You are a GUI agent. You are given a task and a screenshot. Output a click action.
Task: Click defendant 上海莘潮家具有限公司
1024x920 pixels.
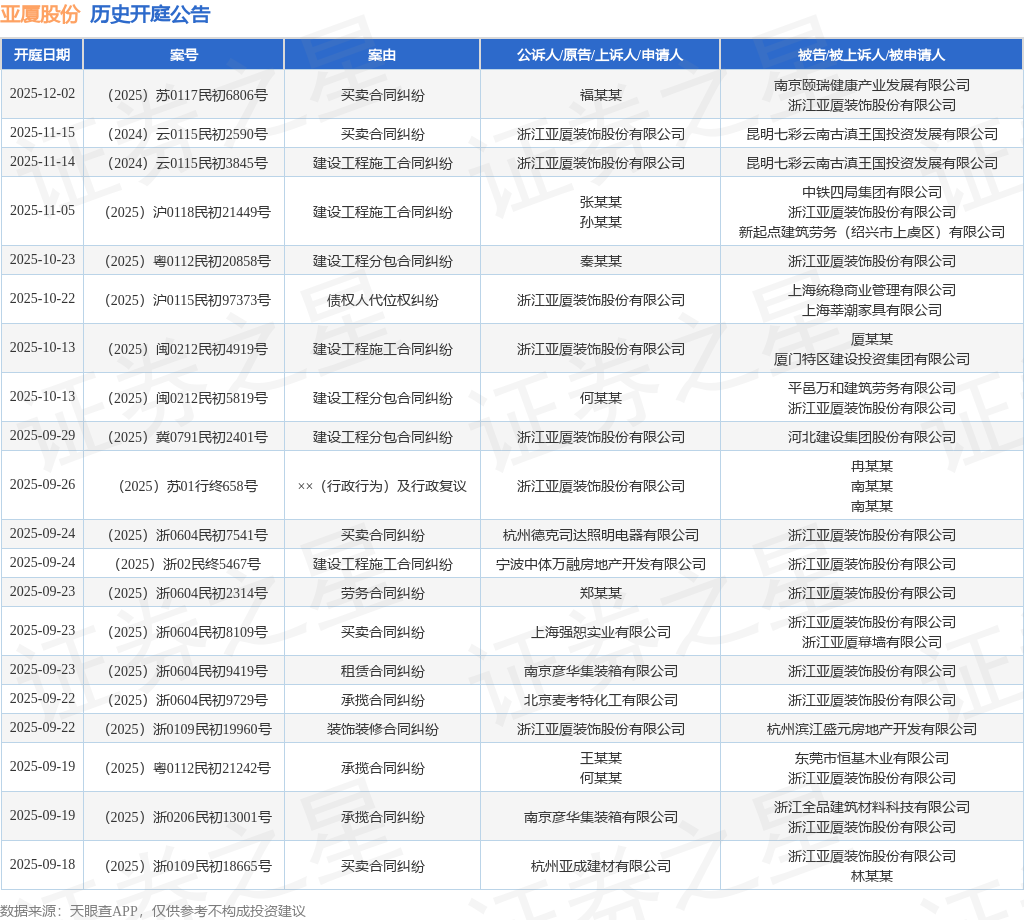pyautogui.click(x=872, y=310)
